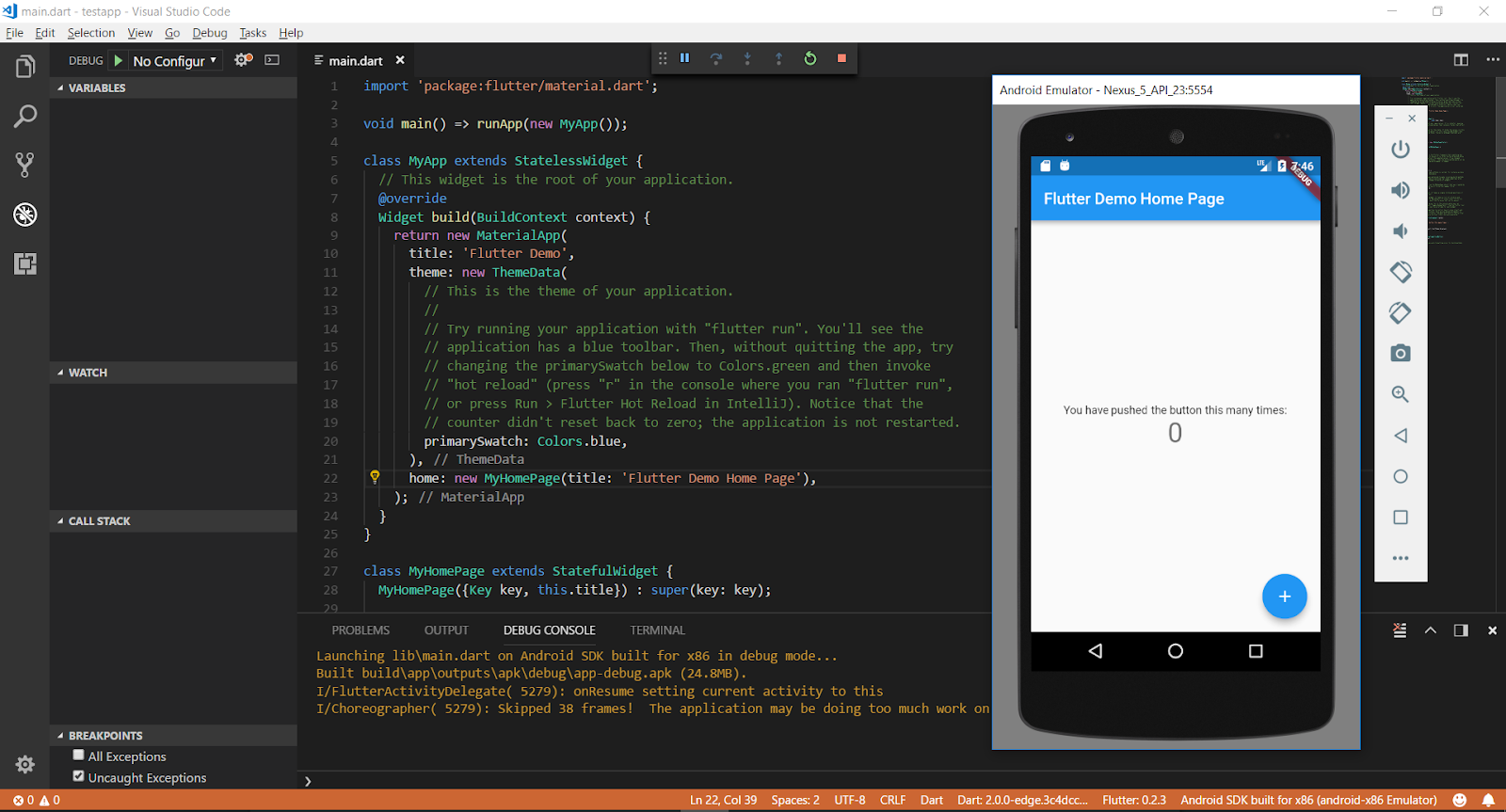The height and width of the screenshot is (812, 1506).
Task: Move the panel to the side
Action: [1461, 630]
